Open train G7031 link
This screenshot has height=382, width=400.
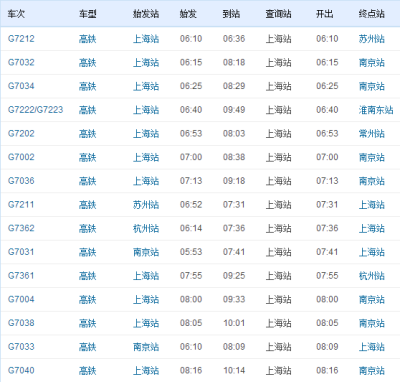pos(21,252)
